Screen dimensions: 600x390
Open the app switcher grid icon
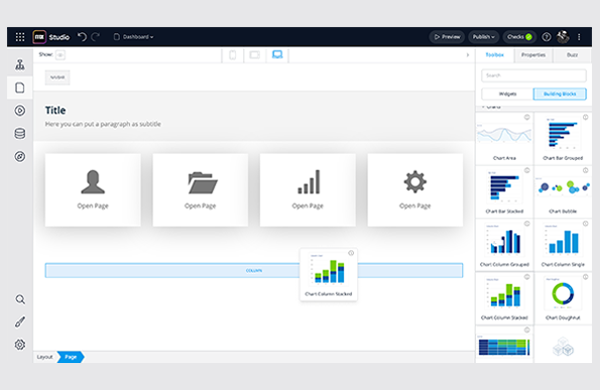tap(20, 37)
